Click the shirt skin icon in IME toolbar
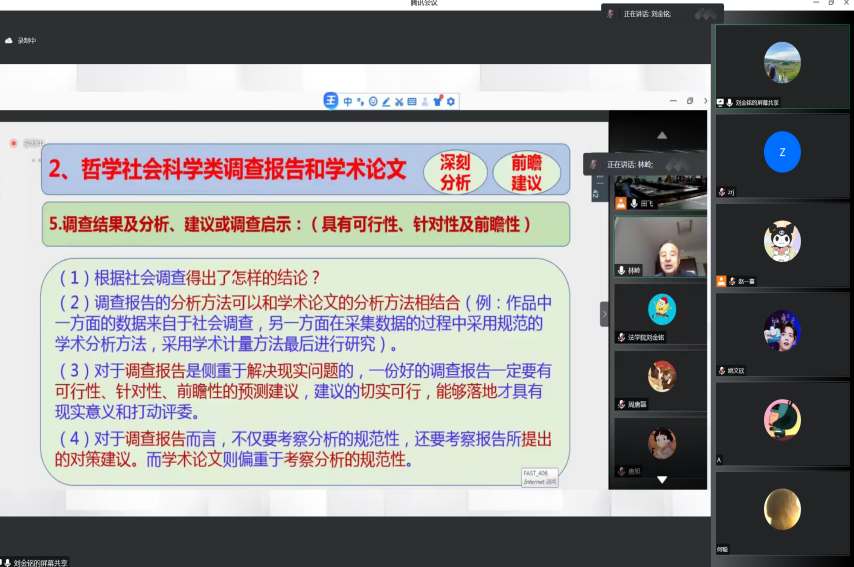 pyautogui.click(x=438, y=101)
